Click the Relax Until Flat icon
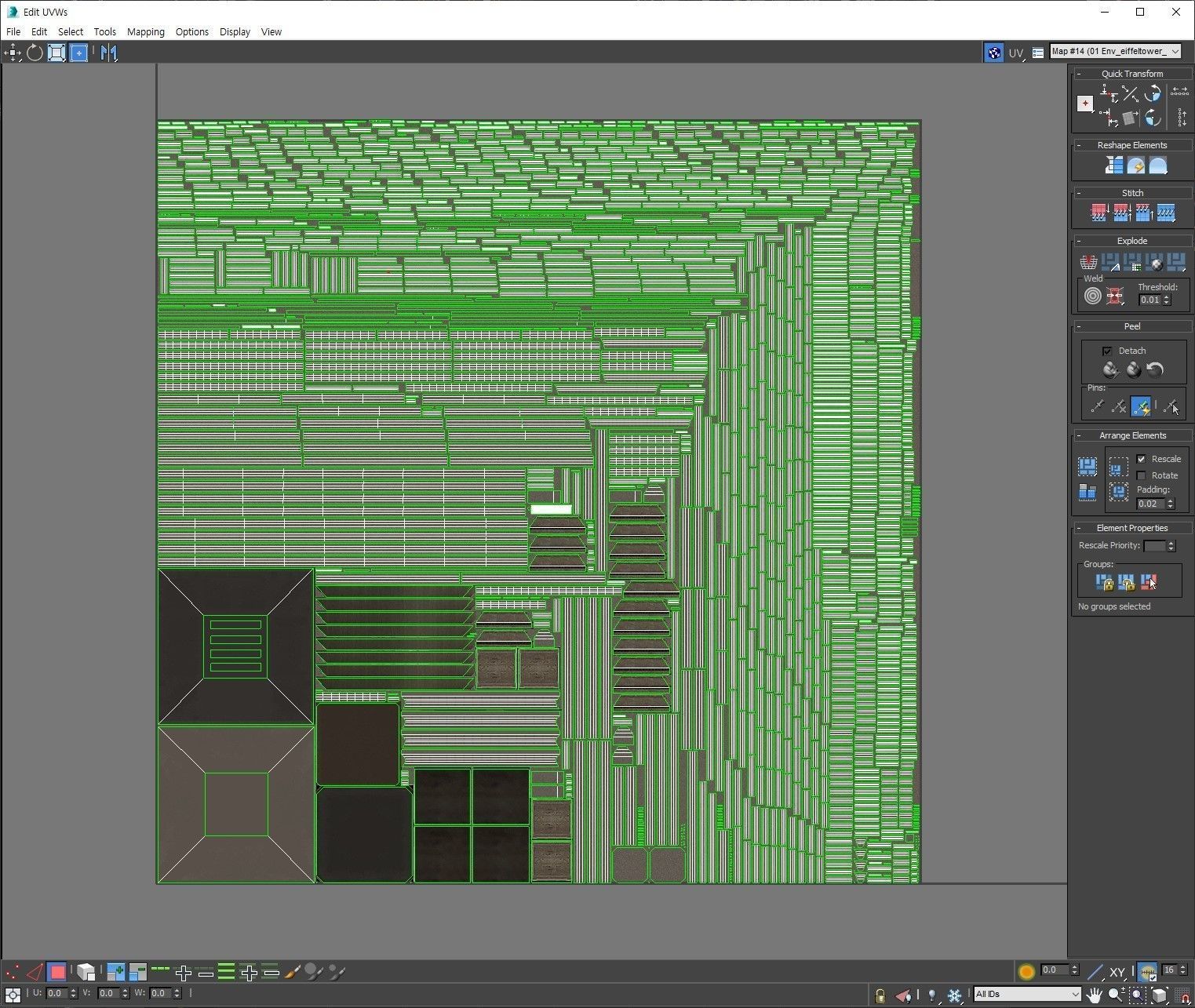Viewport: 1195px width, 1008px height. 1135,166
